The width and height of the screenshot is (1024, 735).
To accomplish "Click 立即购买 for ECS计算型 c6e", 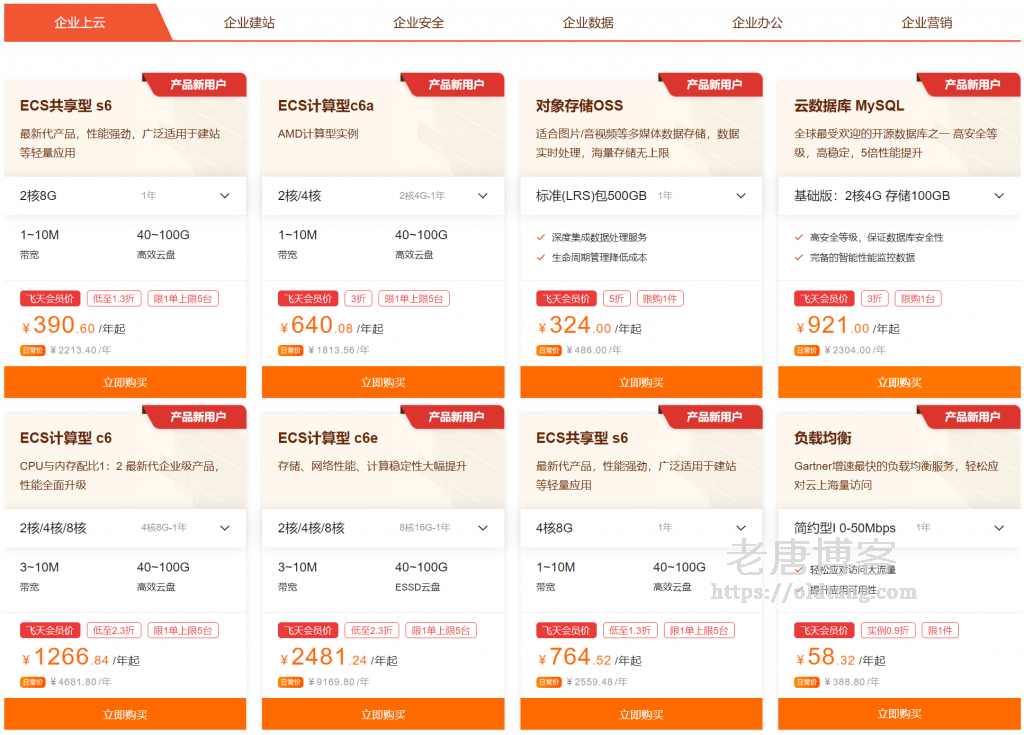I will click(383, 714).
